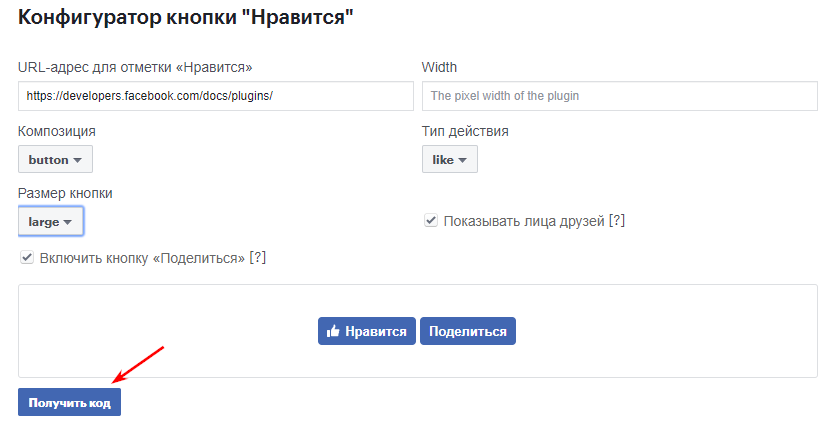Open the [?] hint beside «Поделиться» checkbox

pyautogui.click(x=257, y=258)
